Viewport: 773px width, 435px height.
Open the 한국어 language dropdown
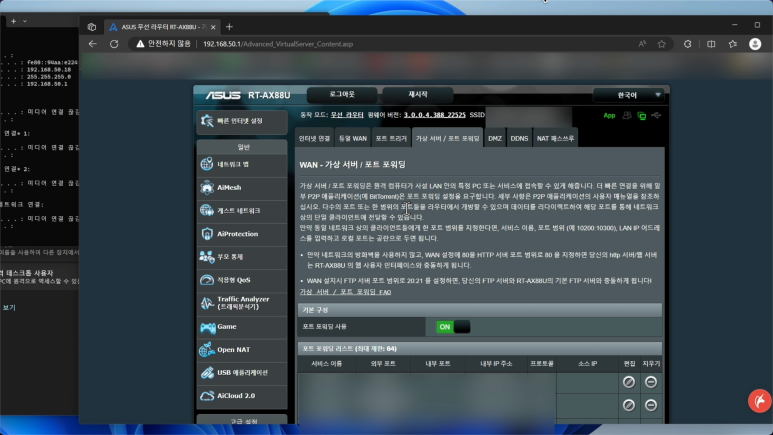628,95
